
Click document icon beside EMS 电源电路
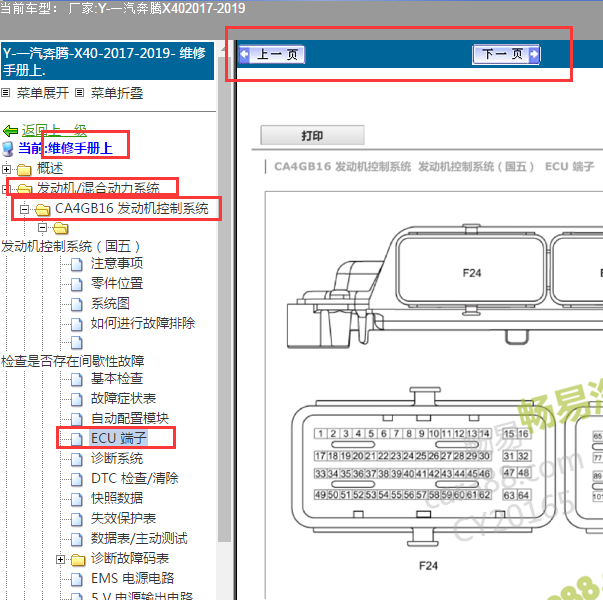(x=77, y=579)
